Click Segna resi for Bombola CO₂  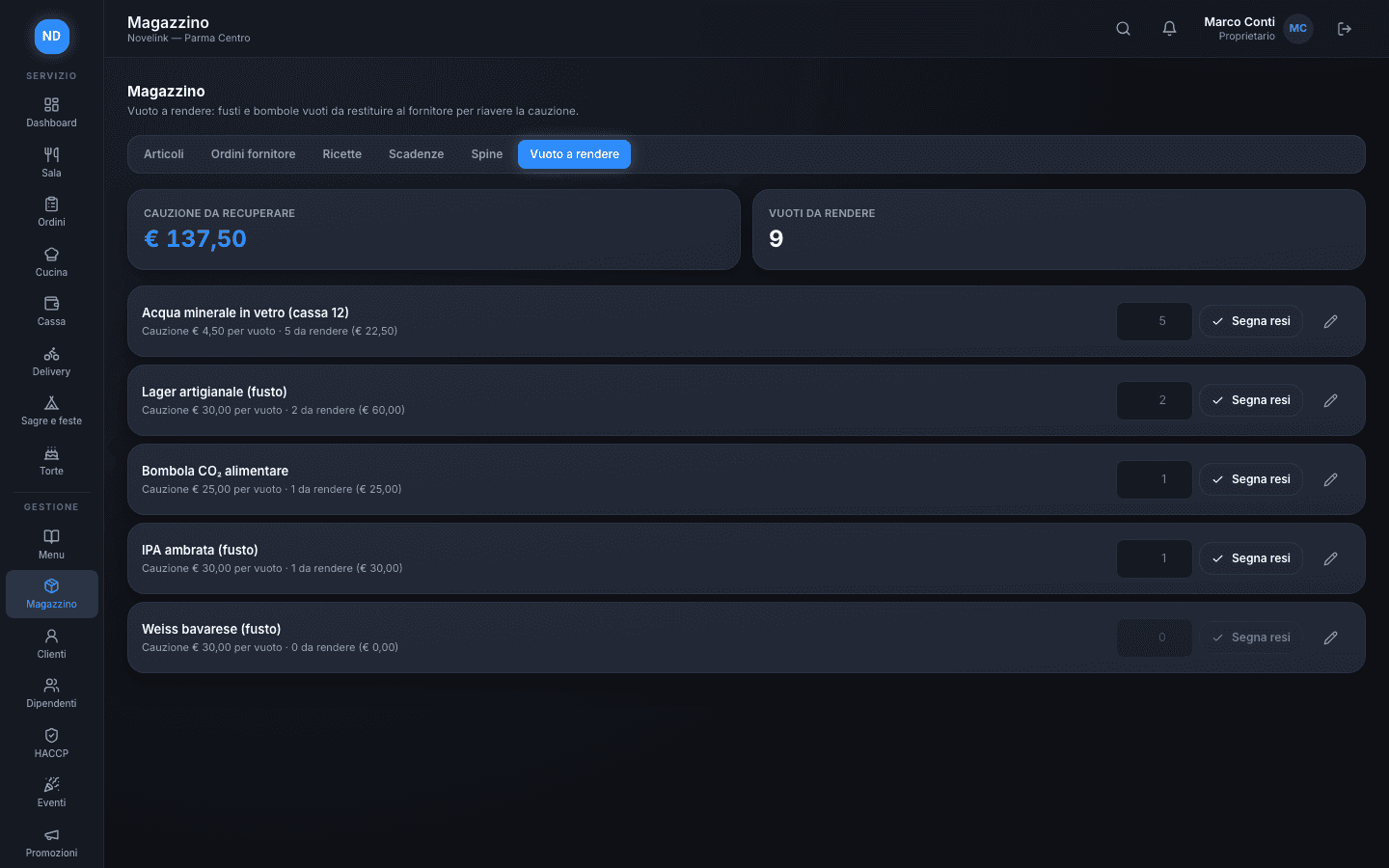1251,479
